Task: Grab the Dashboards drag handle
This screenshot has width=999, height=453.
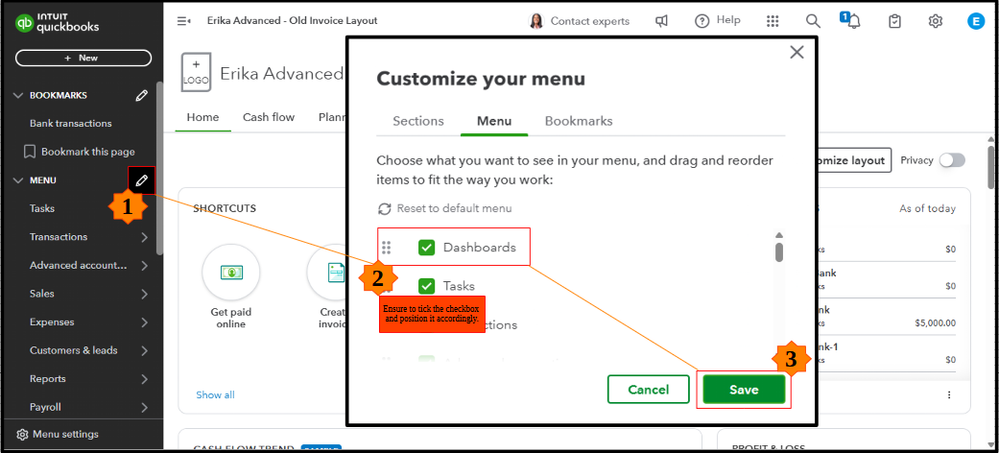Action: point(386,247)
